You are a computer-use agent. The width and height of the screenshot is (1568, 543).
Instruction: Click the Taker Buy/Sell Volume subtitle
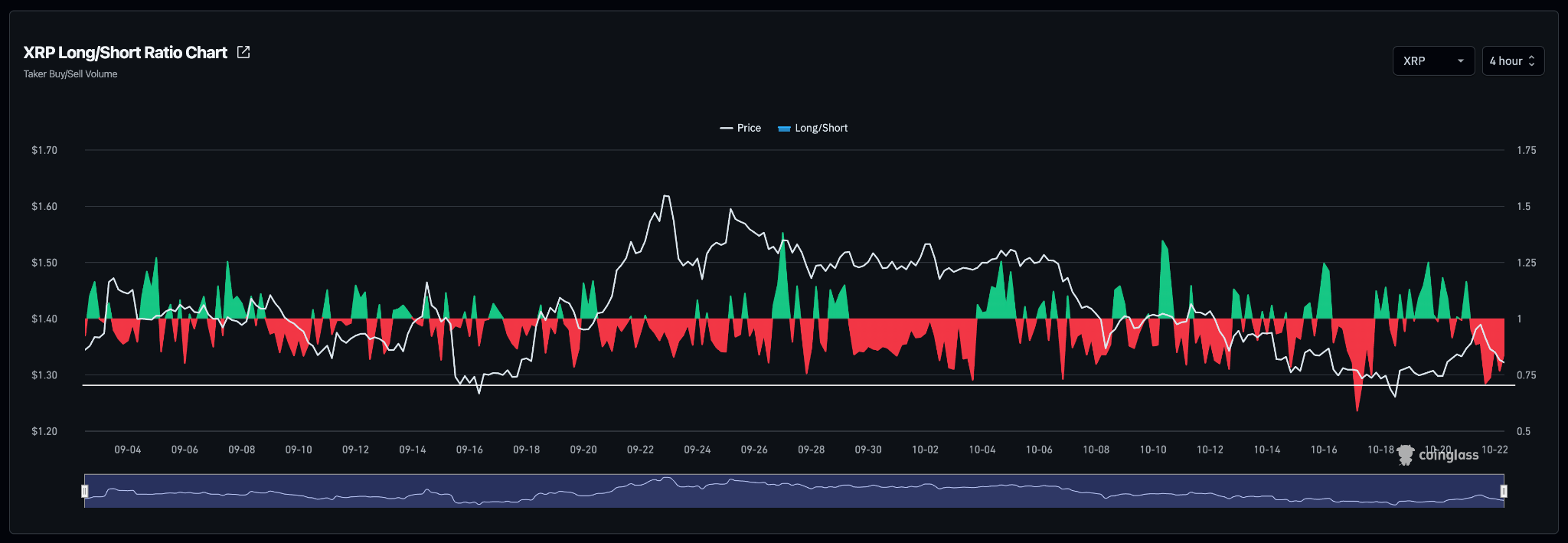(x=70, y=74)
